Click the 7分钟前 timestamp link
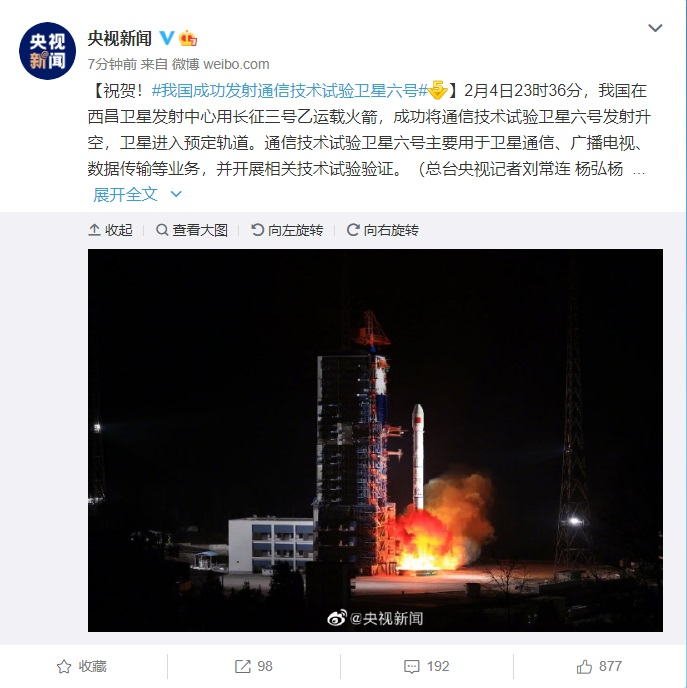The image size is (687, 688). [112, 64]
